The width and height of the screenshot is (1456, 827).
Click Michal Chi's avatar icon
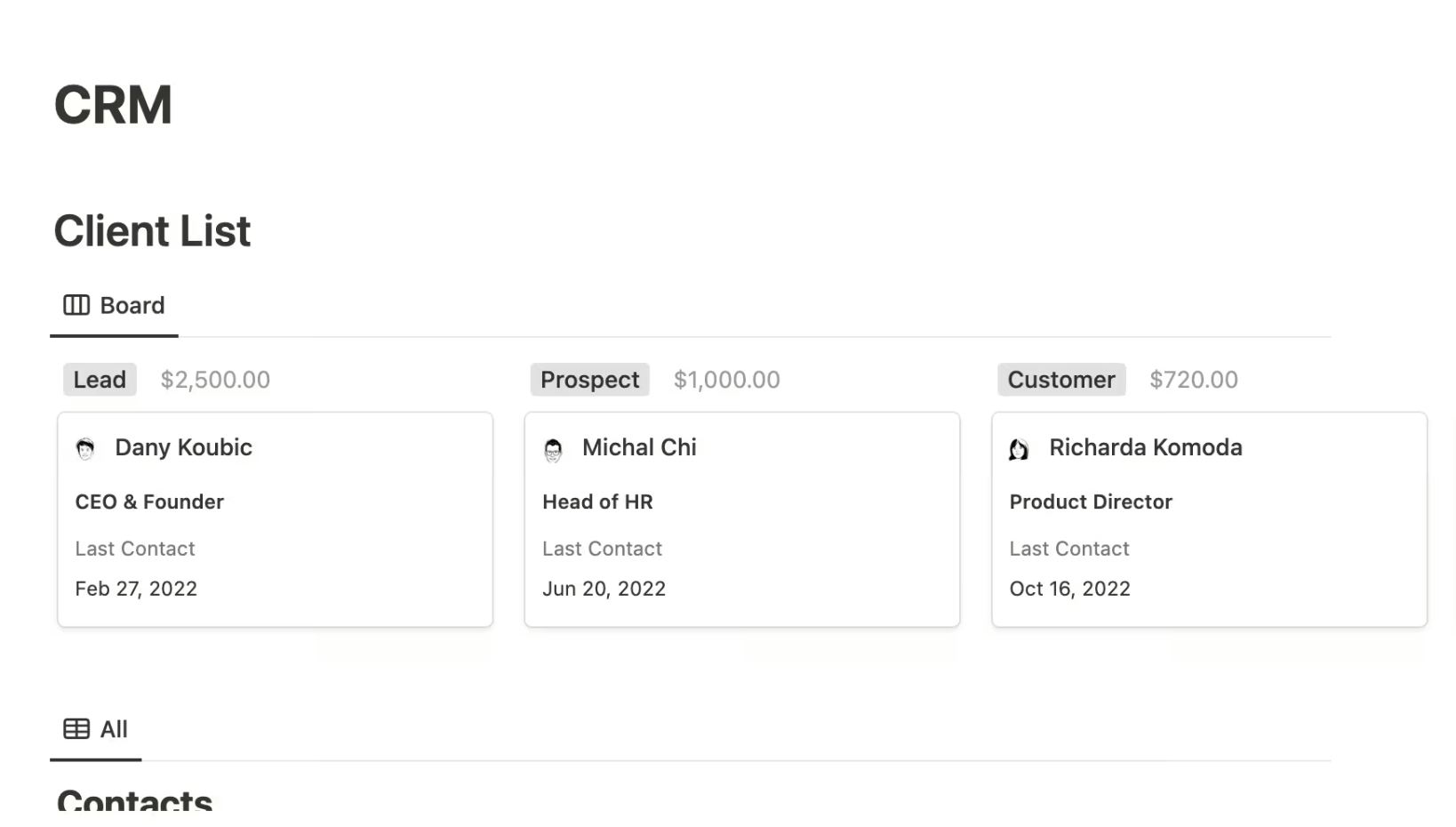pos(553,449)
